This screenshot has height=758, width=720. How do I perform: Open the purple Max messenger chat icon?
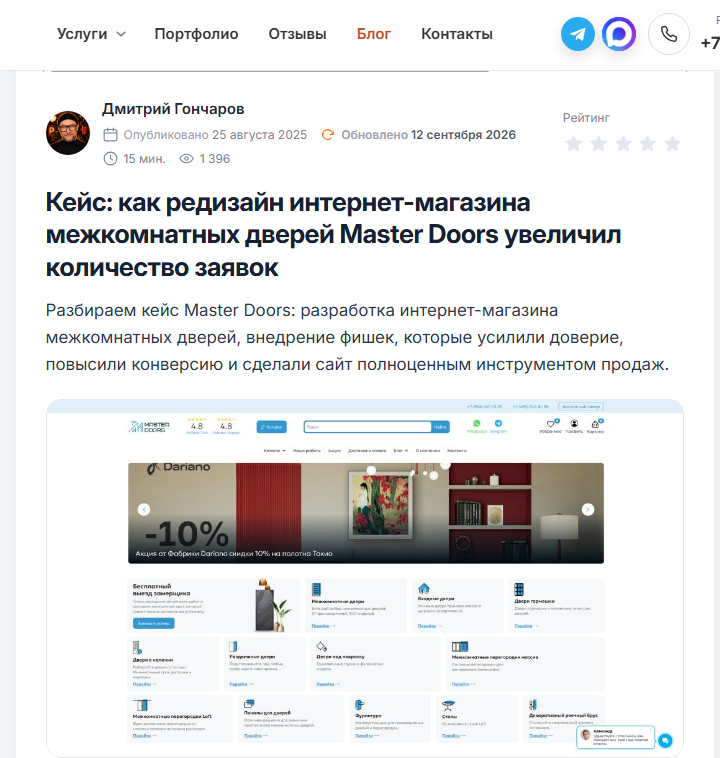click(618, 34)
